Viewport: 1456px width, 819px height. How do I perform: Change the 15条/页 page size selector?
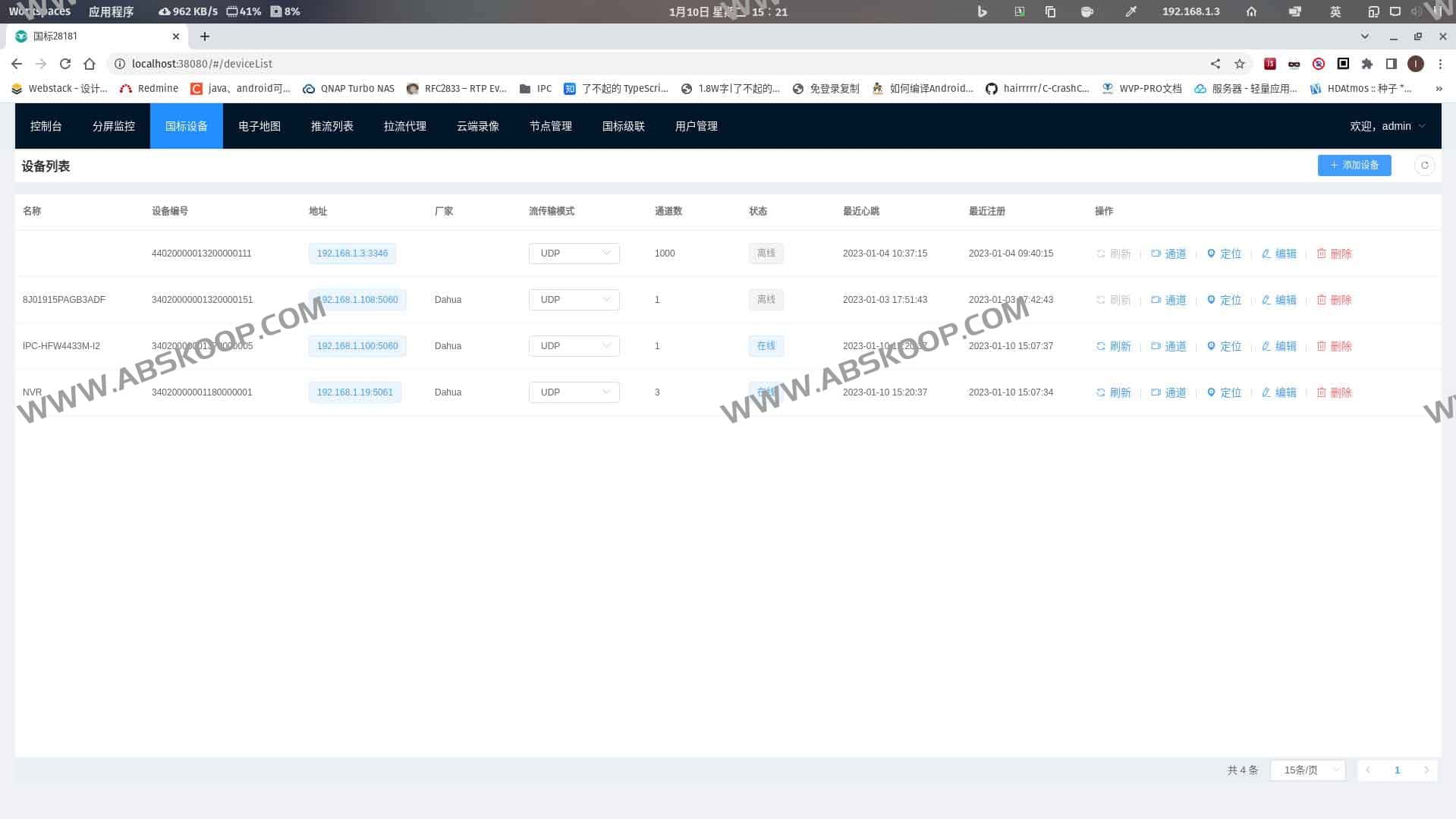1308,770
